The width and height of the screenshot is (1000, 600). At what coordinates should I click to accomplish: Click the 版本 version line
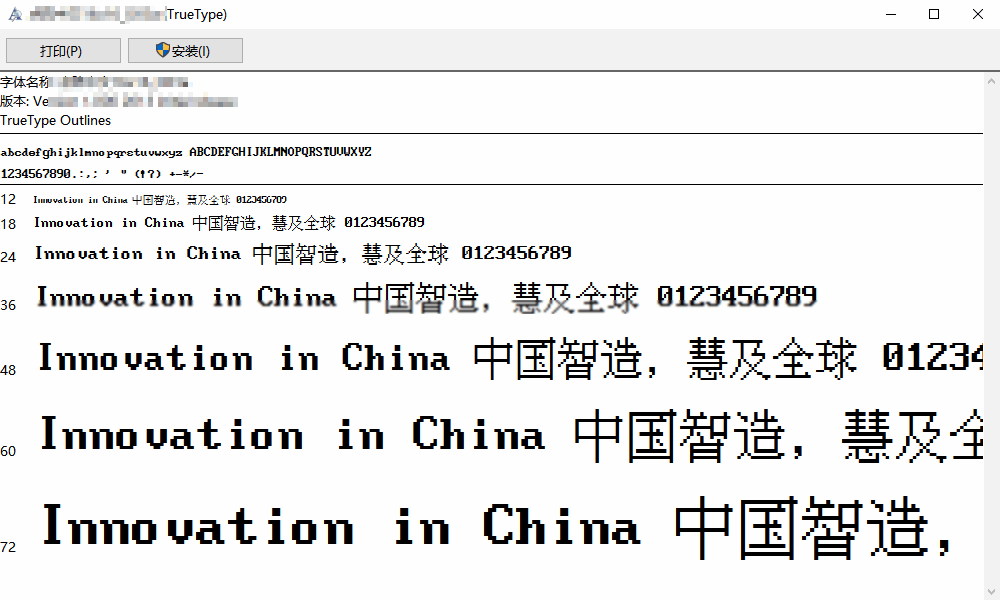coord(119,101)
